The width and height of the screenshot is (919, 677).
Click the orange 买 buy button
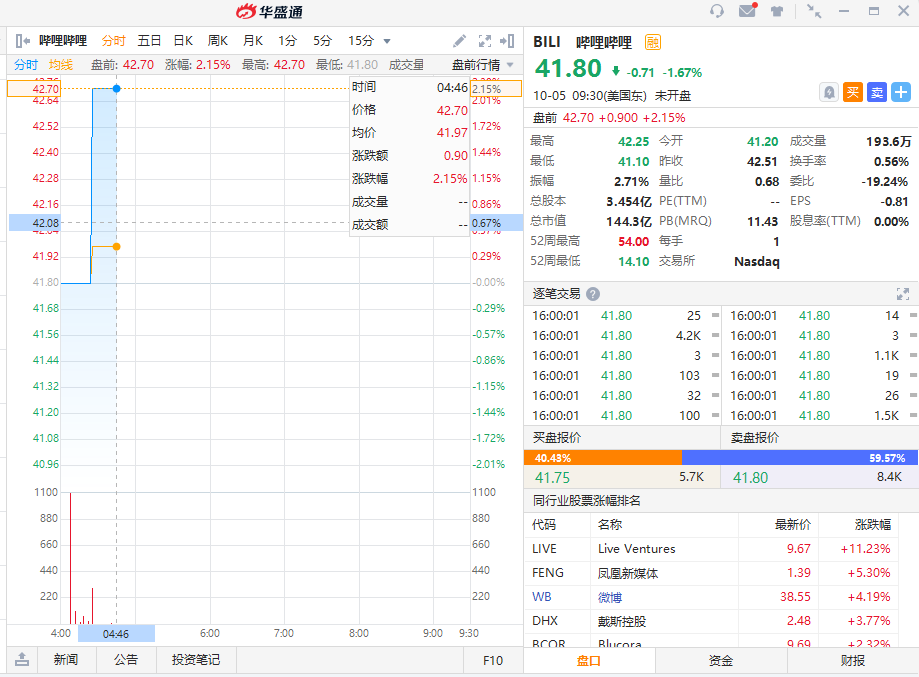pyautogui.click(x=852, y=92)
